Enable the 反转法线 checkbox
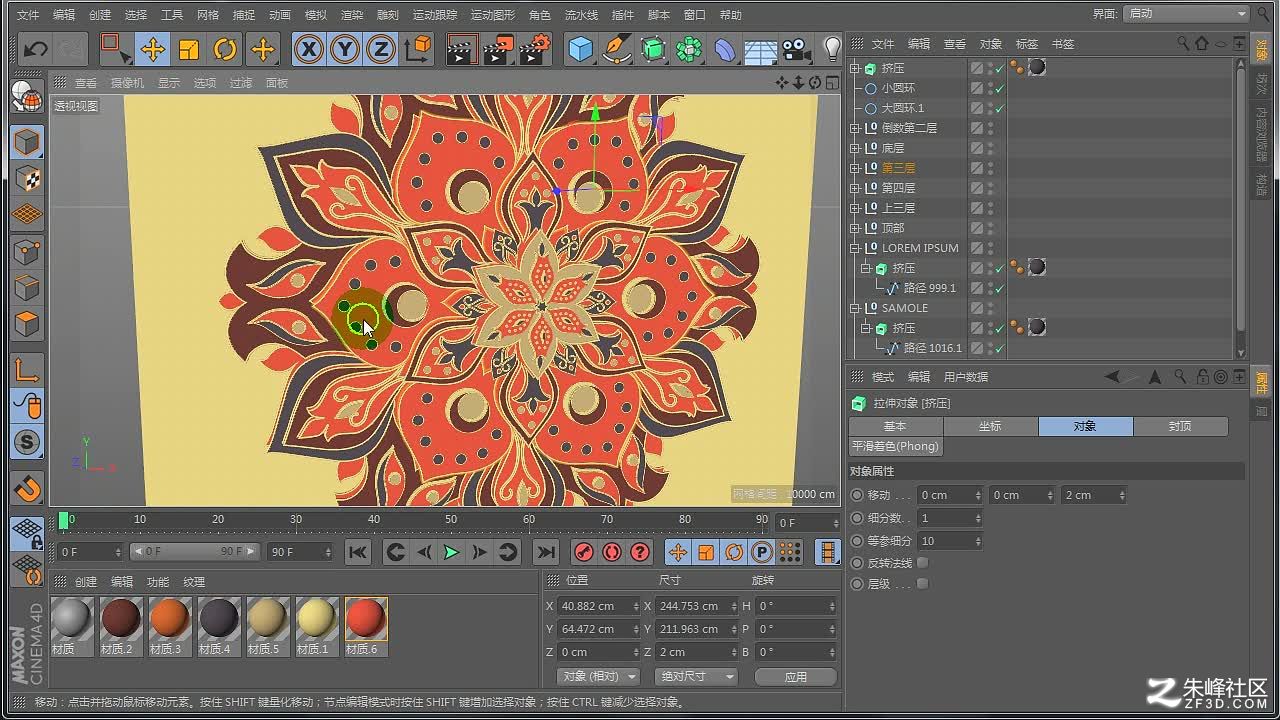Viewport: 1280px width, 720px height. click(x=922, y=563)
